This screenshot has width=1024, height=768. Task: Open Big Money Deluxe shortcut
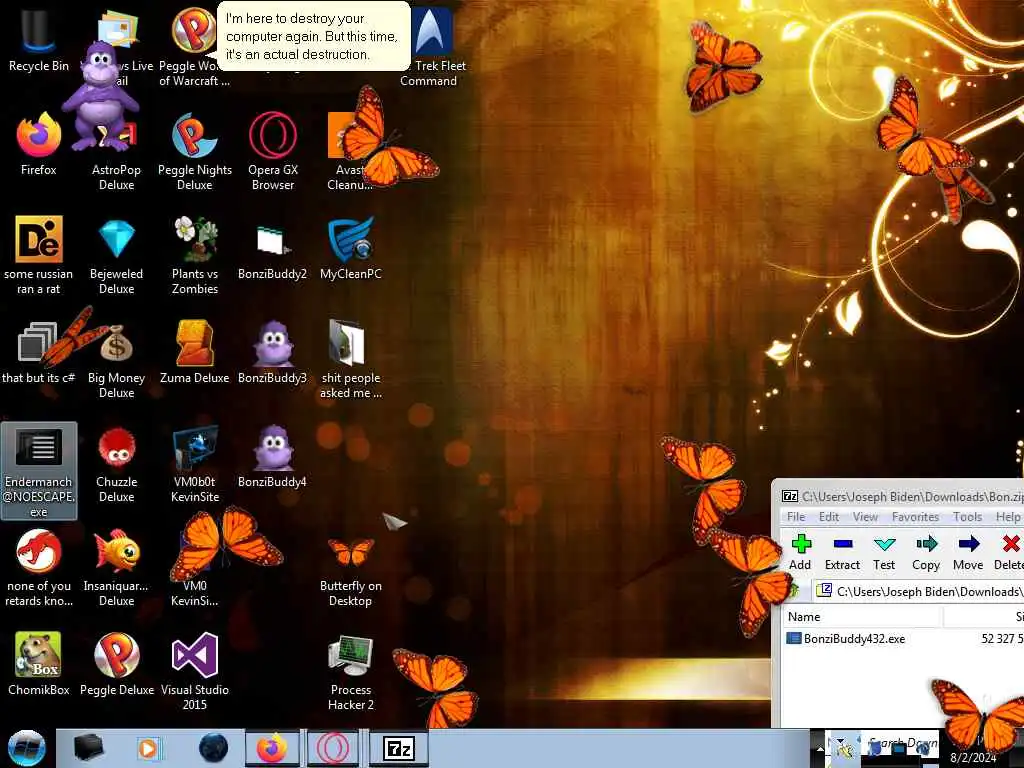click(116, 361)
